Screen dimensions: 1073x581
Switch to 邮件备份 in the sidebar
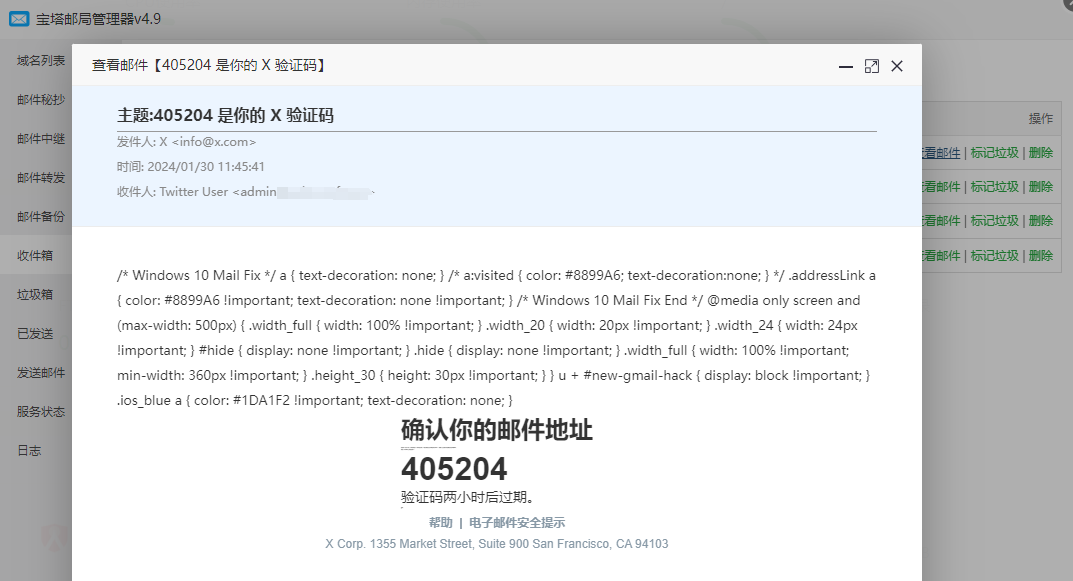pos(41,217)
